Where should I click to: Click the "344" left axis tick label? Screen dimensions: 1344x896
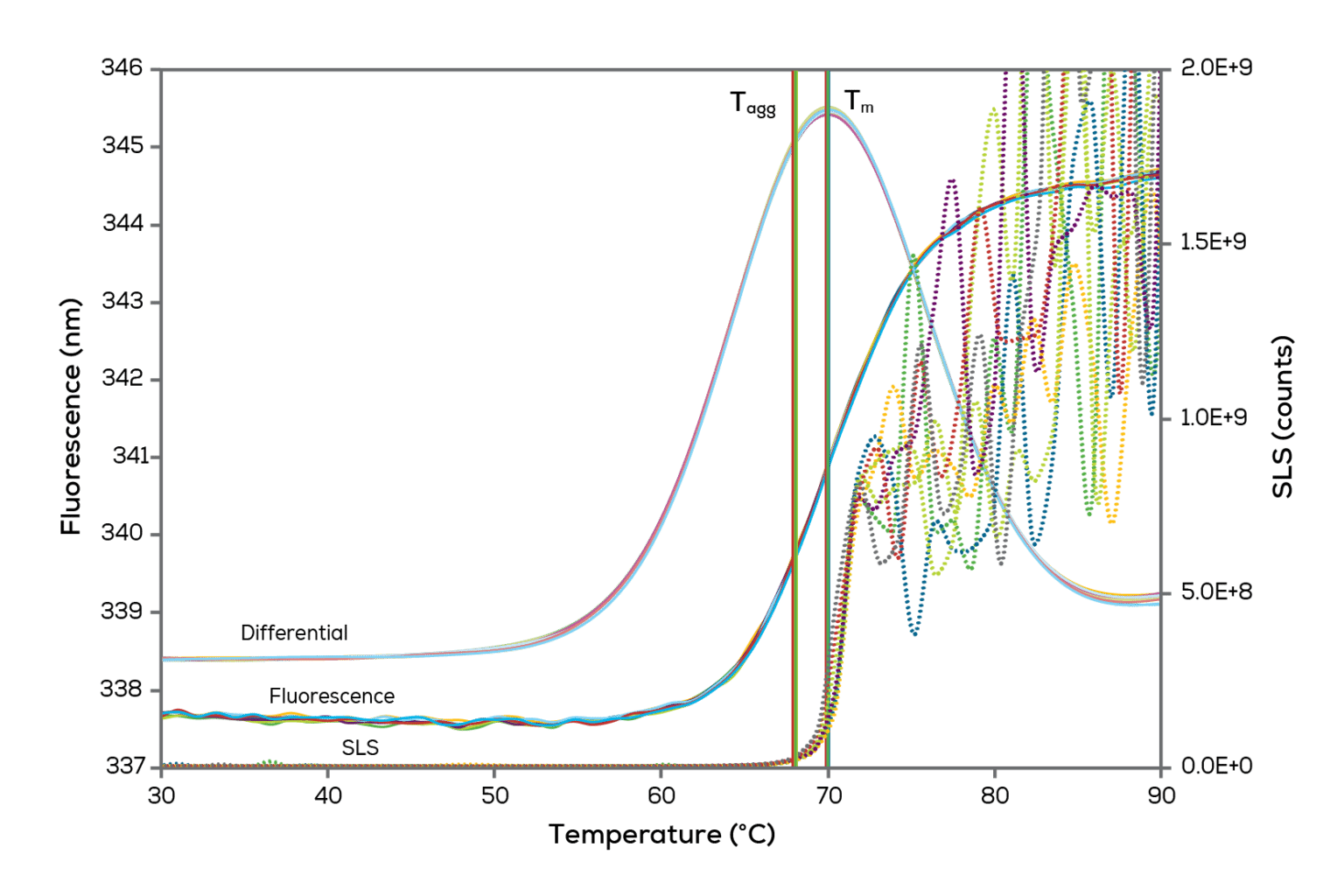coord(122,224)
